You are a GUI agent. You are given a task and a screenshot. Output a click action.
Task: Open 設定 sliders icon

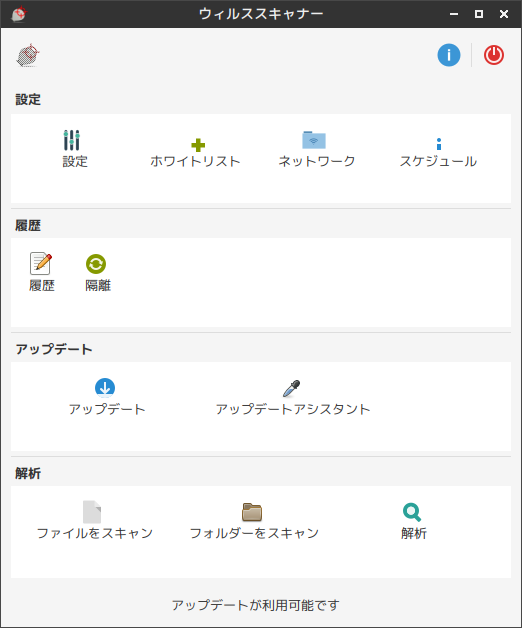72,140
